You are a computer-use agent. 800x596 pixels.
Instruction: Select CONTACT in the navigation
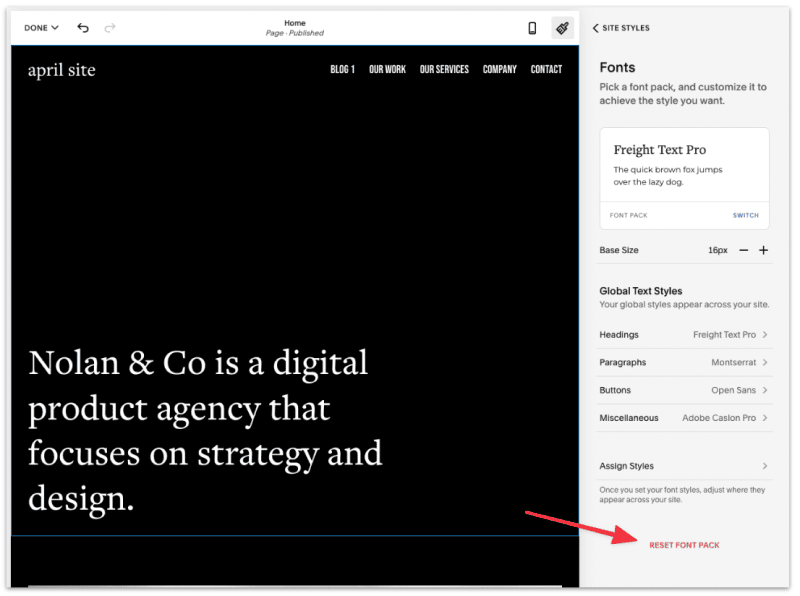[546, 69]
